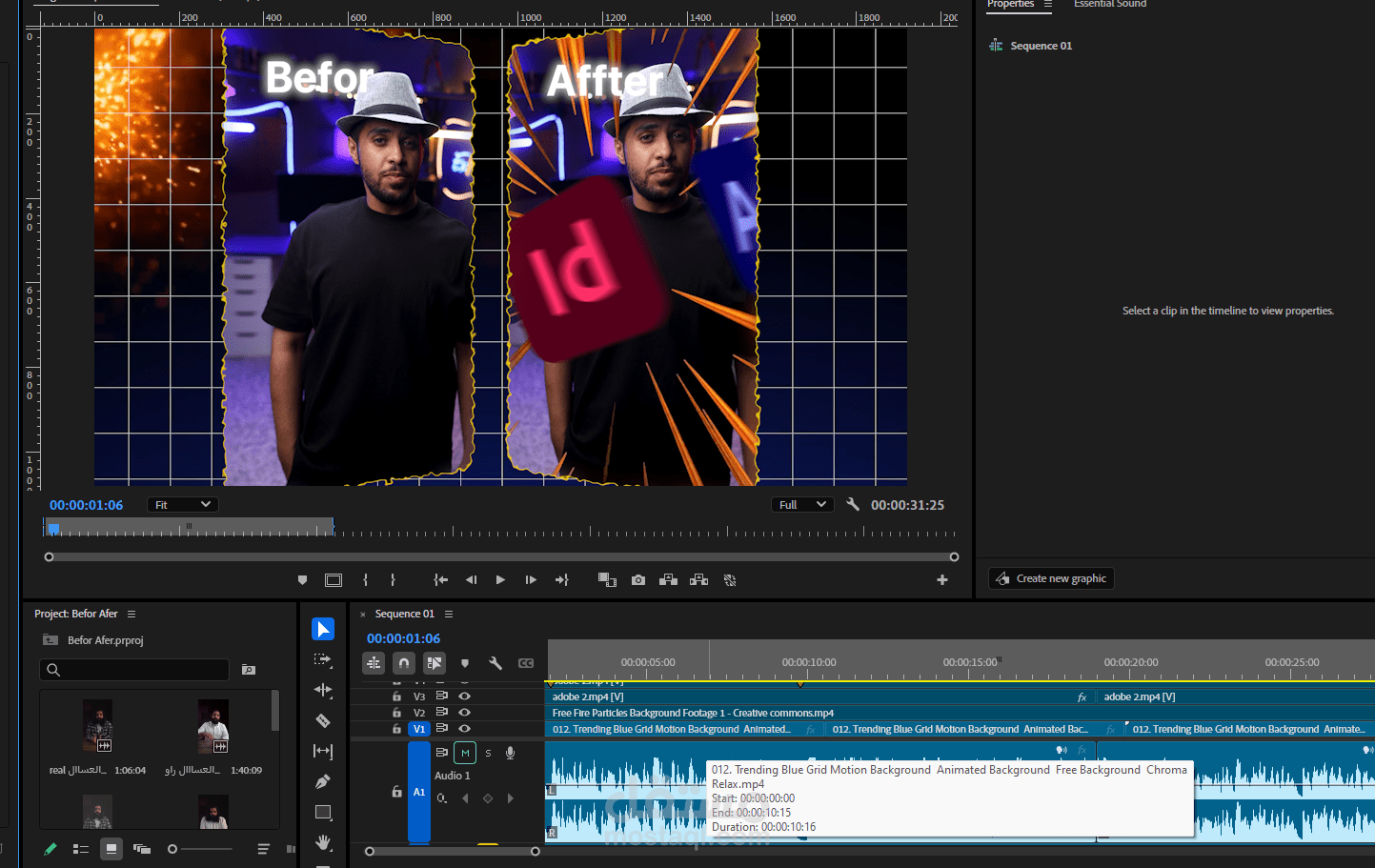Select the Ripple Edit tool
The width and height of the screenshot is (1375, 868).
323,690
